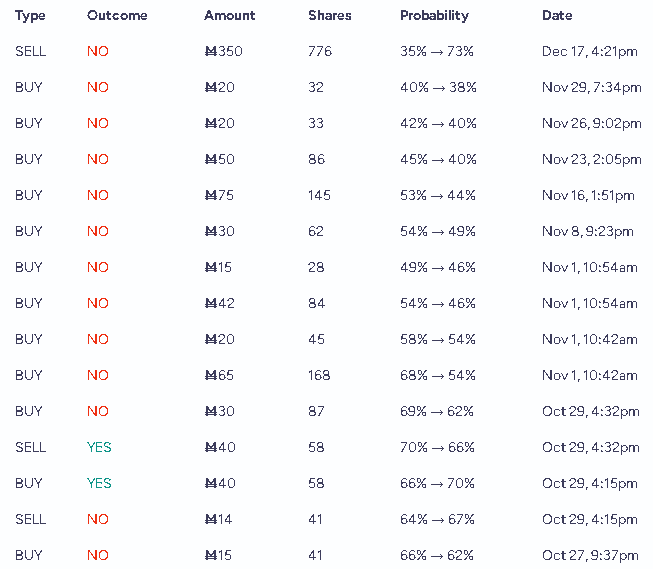Click the 68% → 54% probability cell
This screenshot has width=653, height=569.
coord(438,375)
